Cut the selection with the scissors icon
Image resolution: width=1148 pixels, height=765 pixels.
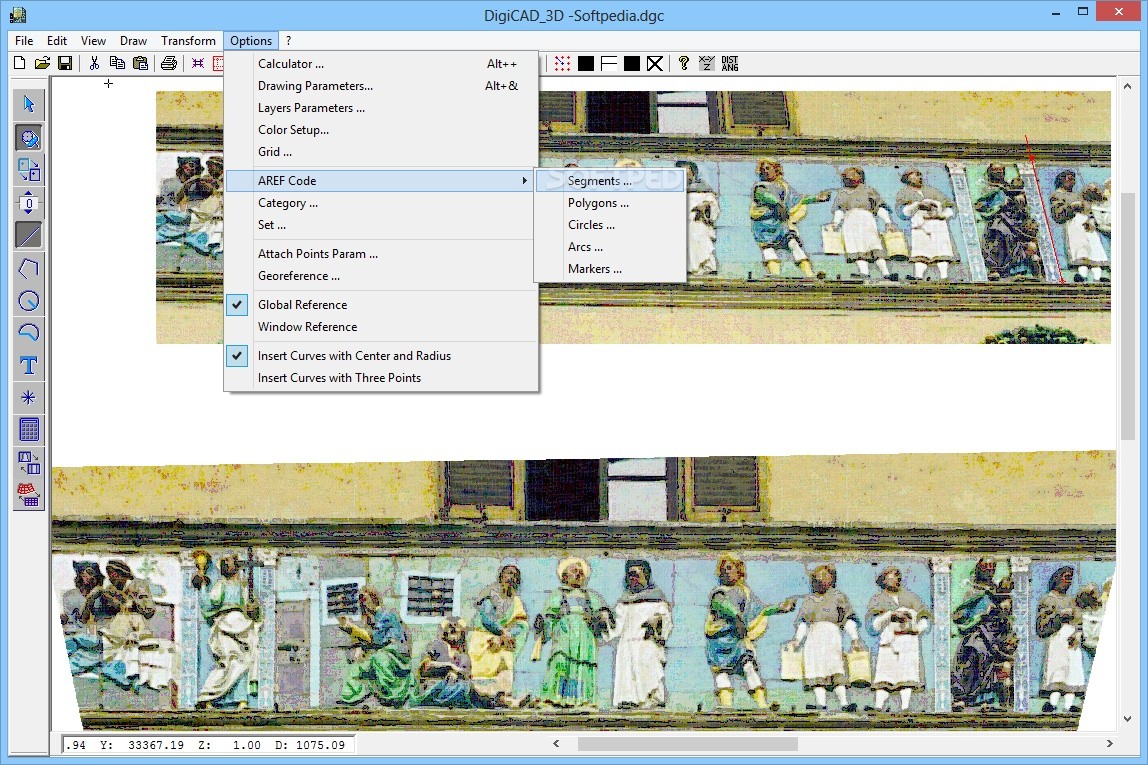tap(94, 64)
